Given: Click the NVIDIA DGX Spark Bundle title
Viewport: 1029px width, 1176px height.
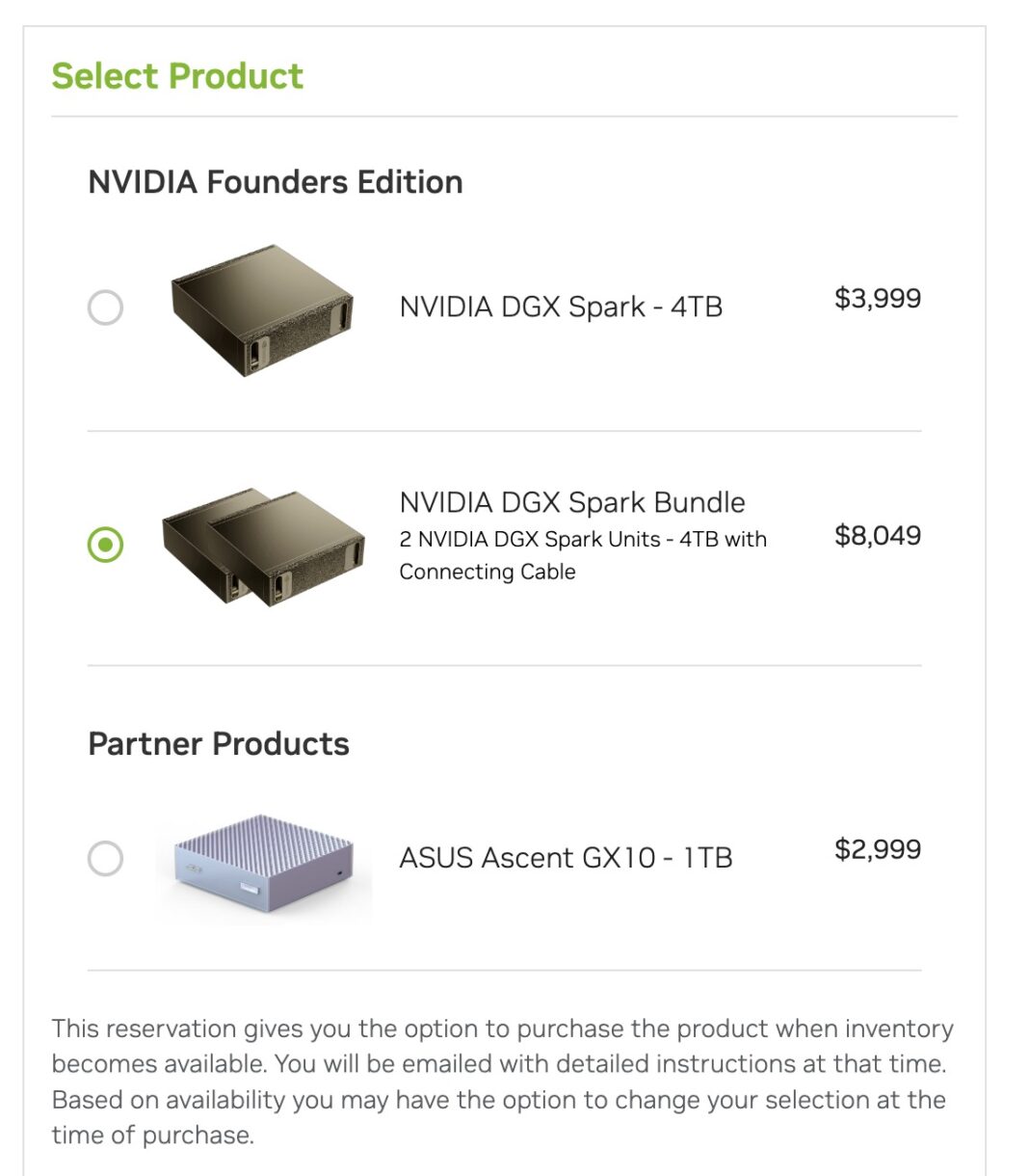Looking at the screenshot, I should coord(572,502).
